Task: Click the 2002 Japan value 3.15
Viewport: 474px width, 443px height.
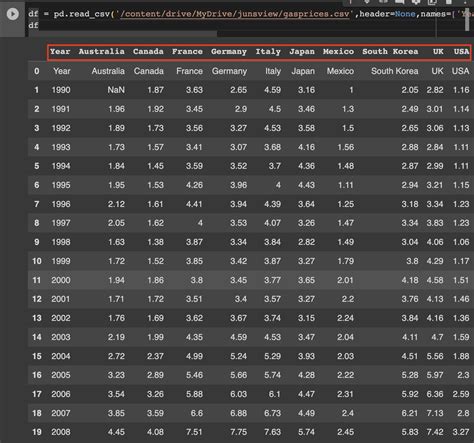Action: click(x=306, y=318)
